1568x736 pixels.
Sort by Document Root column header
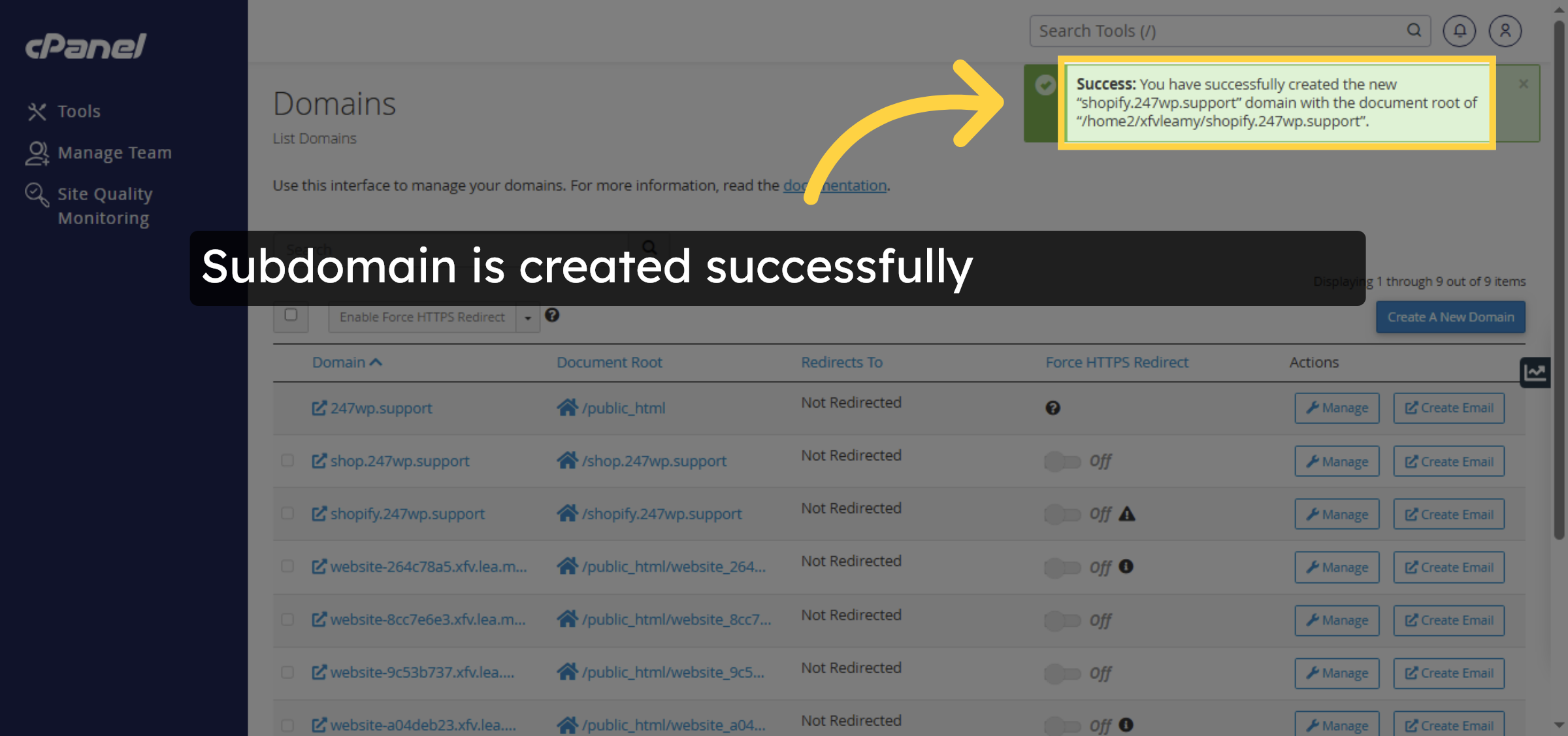[x=609, y=362]
